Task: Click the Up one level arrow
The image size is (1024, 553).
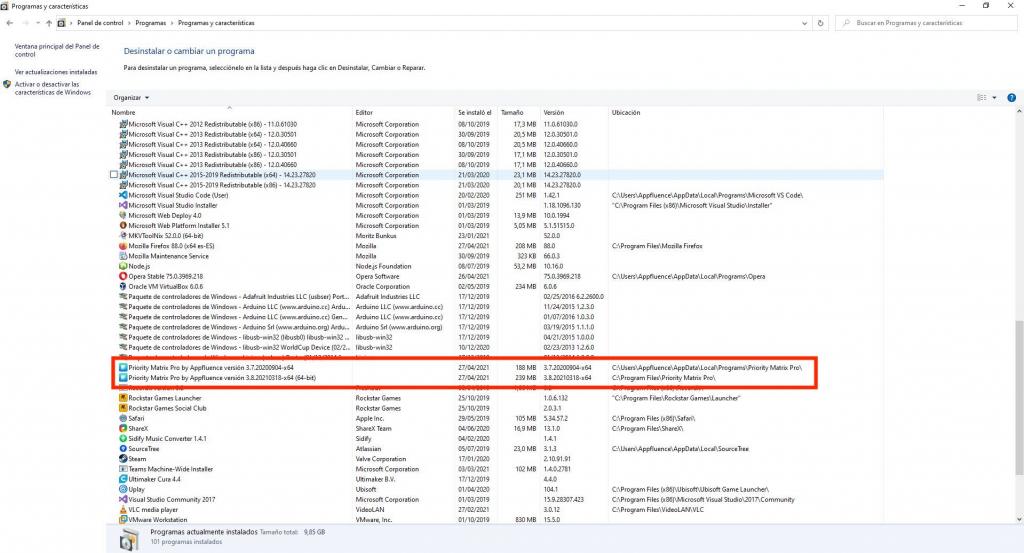Action: coord(49,23)
